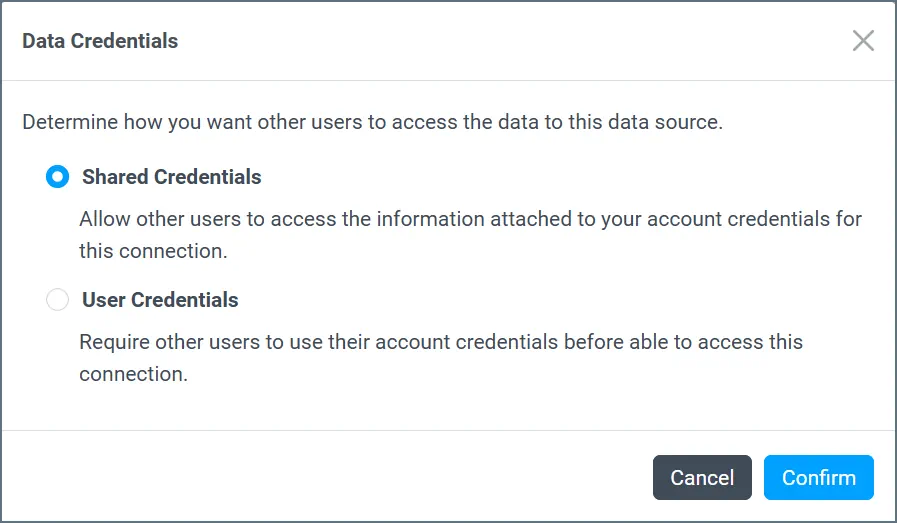Select the User Credentials radio button
The width and height of the screenshot is (897, 523).
(x=58, y=300)
